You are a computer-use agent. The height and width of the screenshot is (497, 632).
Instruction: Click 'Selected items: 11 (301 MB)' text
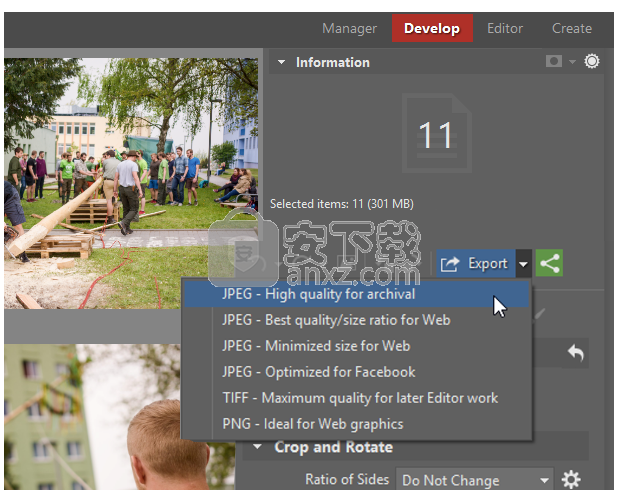342,204
